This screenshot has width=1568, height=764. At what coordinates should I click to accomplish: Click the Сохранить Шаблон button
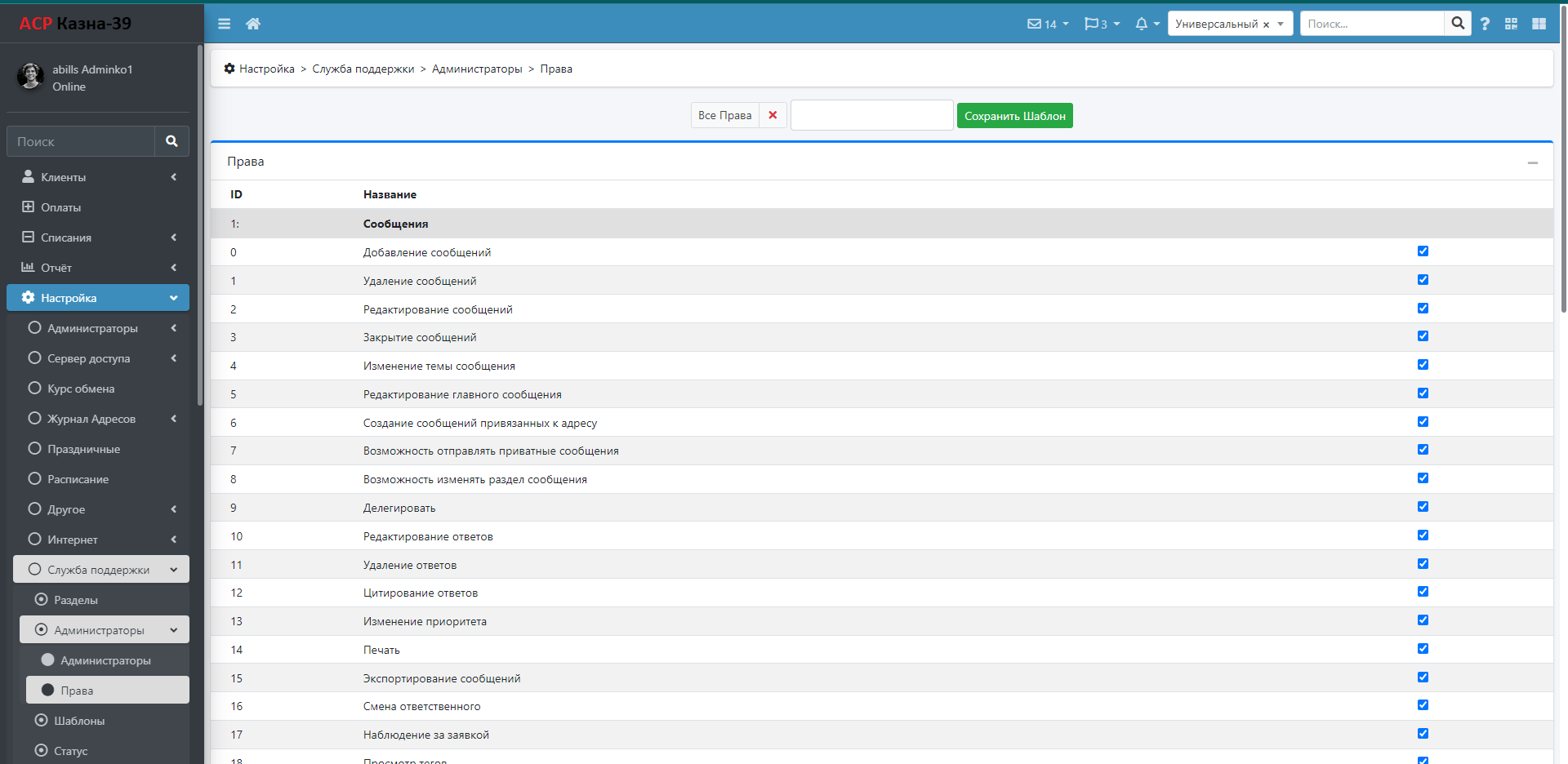(x=1014, y=116)
